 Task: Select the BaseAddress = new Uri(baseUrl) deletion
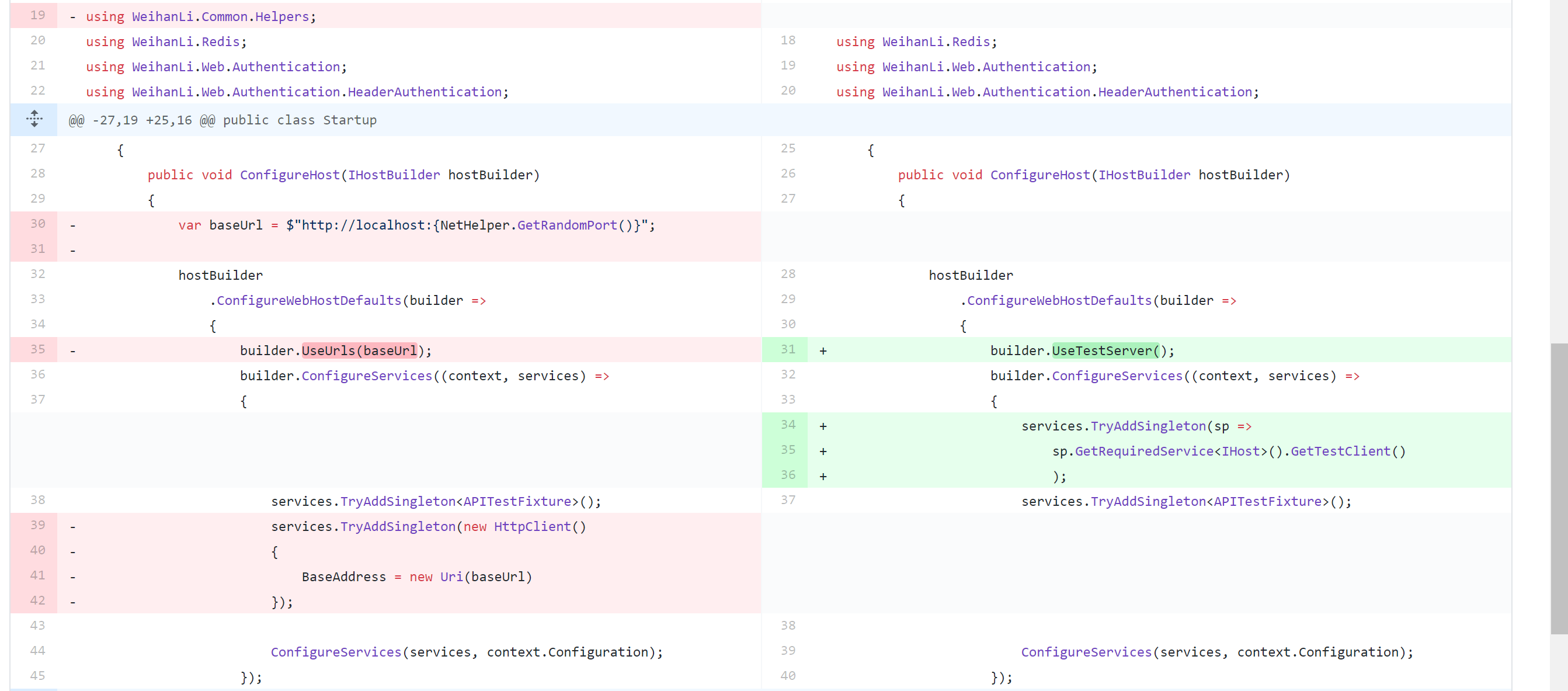point(417,576)
